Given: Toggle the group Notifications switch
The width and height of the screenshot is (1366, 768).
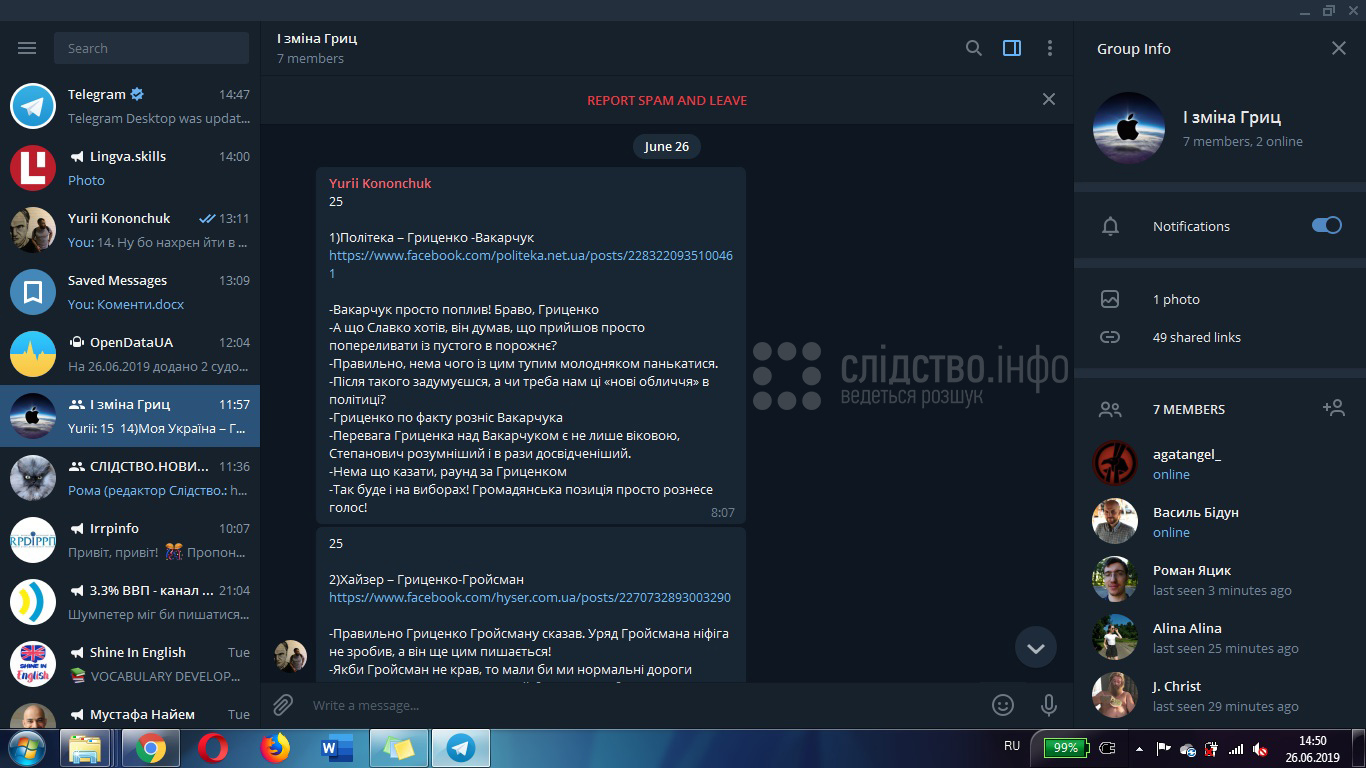Looking at the screenshot, I should (1327, 226).
